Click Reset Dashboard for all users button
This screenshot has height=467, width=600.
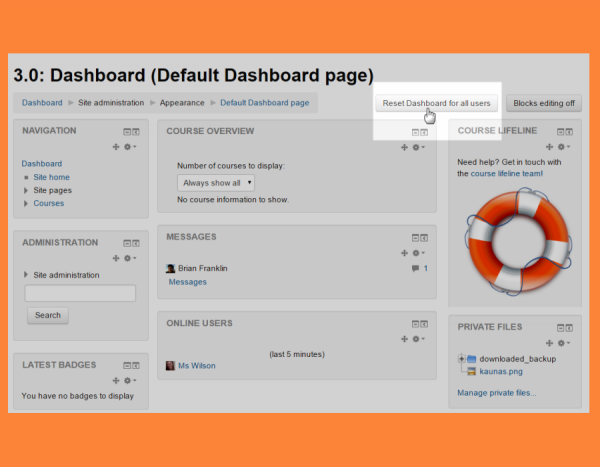coord(436,103)
